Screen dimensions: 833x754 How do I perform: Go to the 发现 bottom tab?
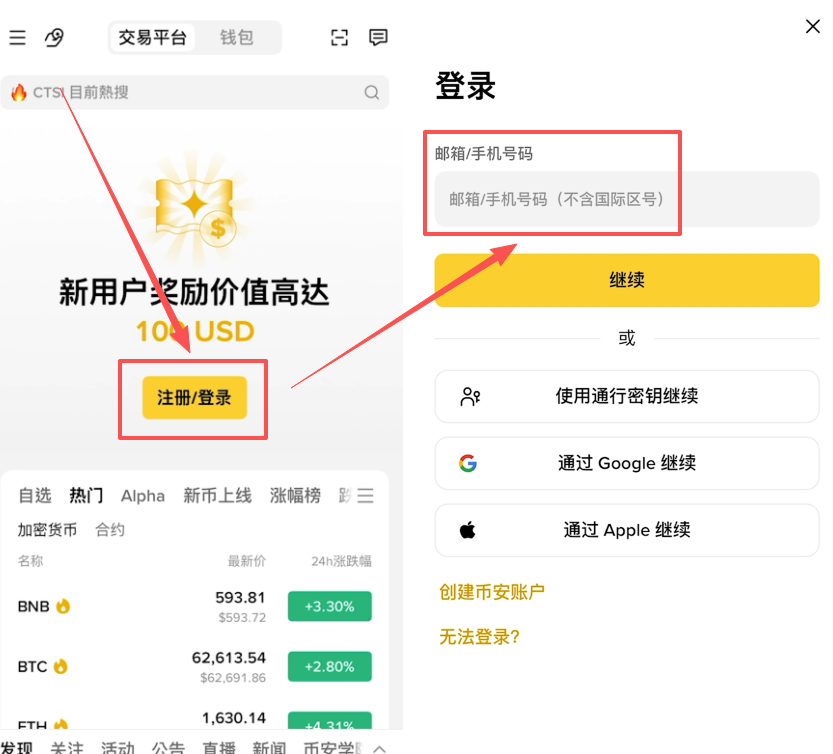[16, 748]
